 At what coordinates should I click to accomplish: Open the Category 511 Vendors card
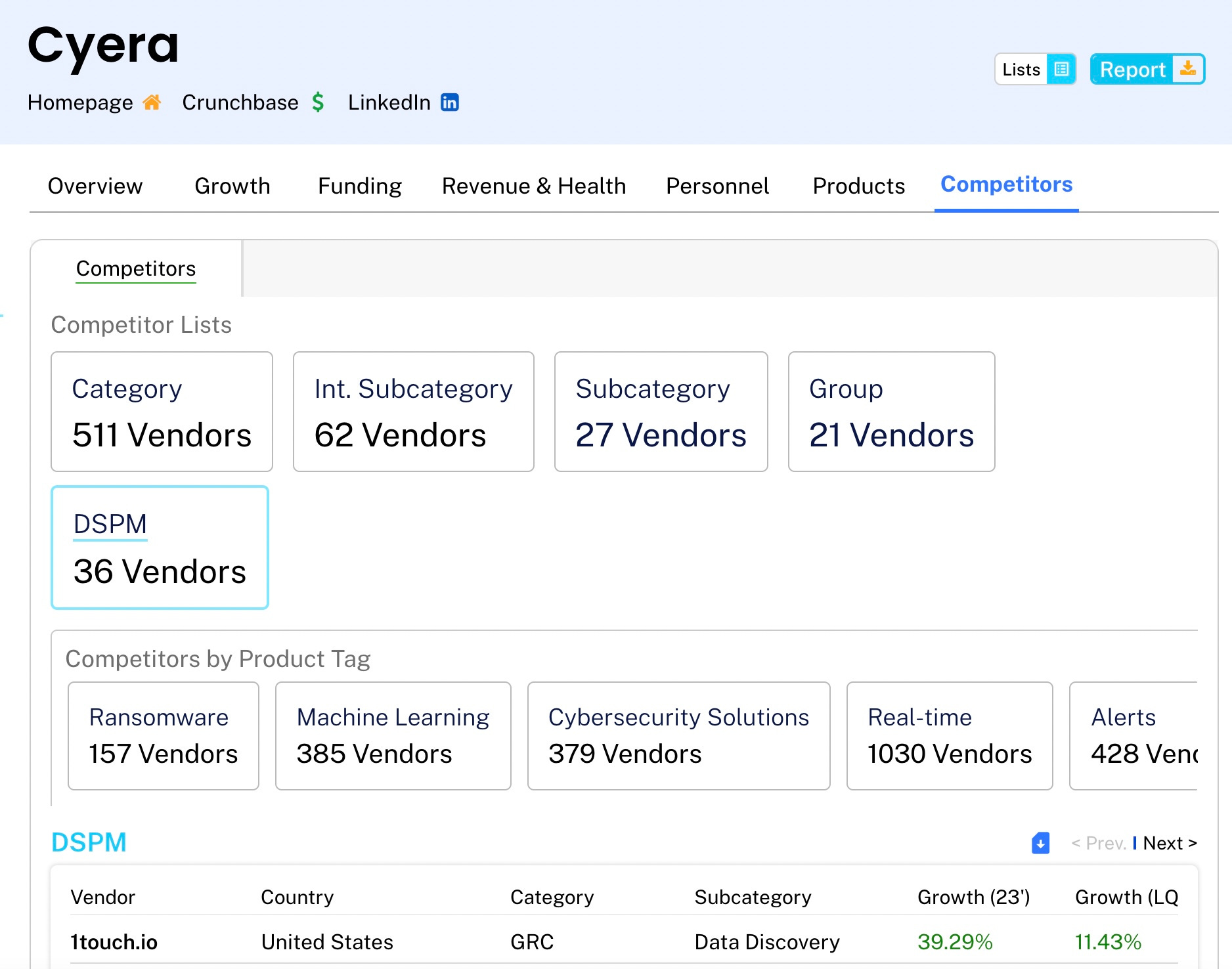point(162,412)
